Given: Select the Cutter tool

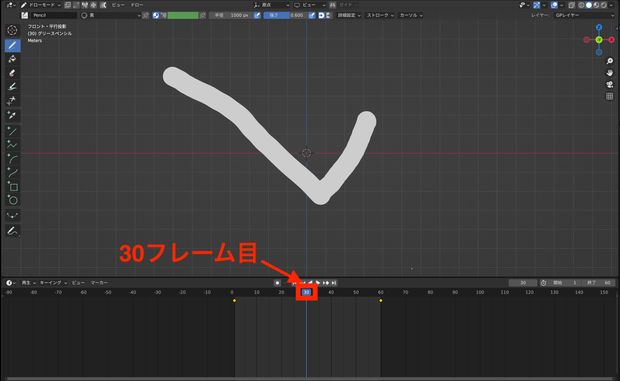Looking at the screenshot, I should click(x=12, y=100).
